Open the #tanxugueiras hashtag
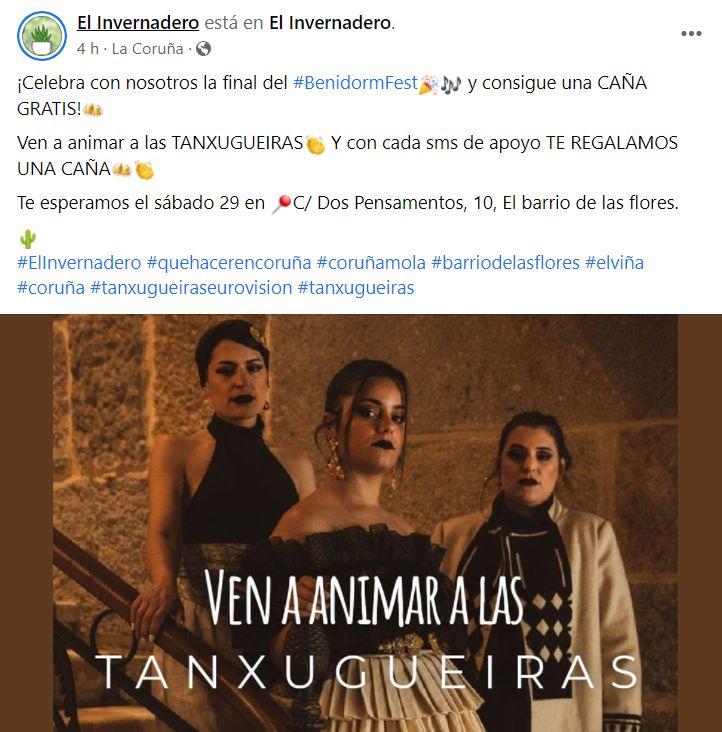722x732 pixels. (x=356, y=288)
